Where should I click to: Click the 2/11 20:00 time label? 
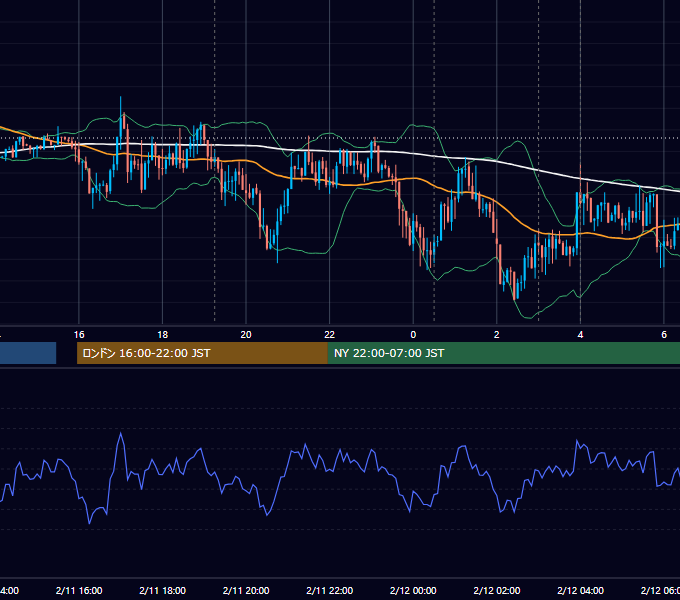(246, 590)
